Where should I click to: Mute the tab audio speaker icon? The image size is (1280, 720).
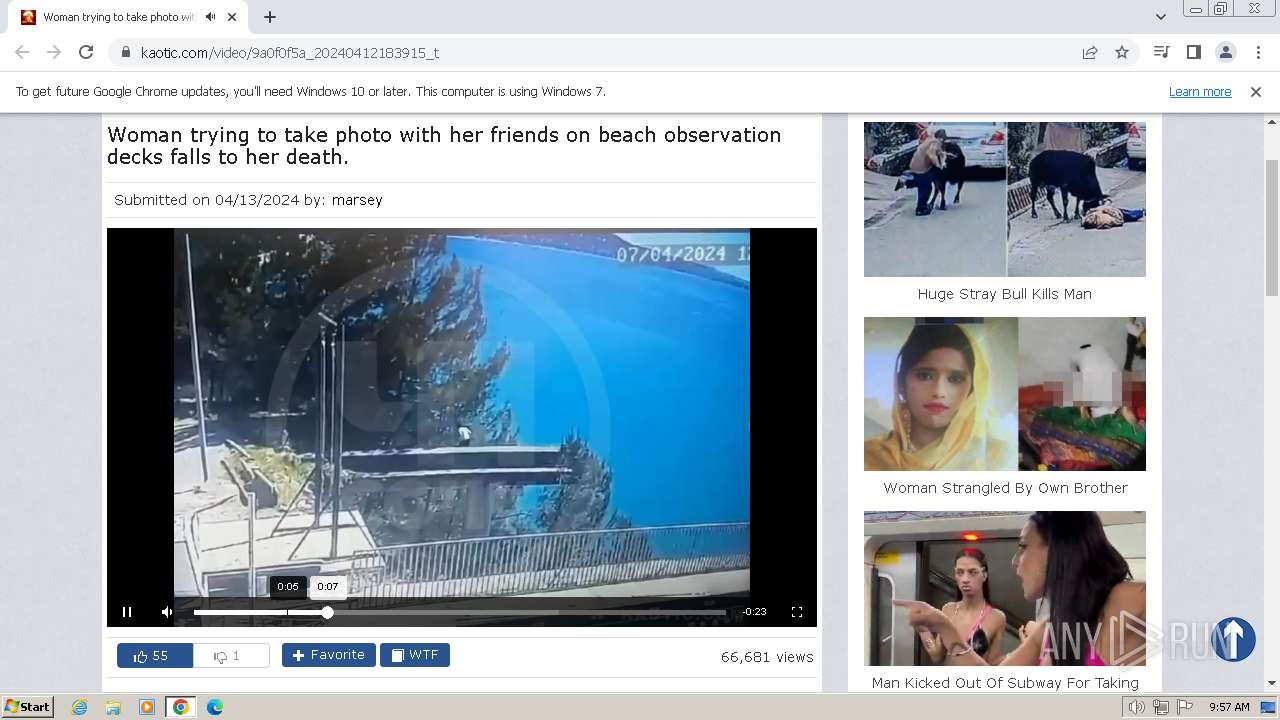click(210, 17)
